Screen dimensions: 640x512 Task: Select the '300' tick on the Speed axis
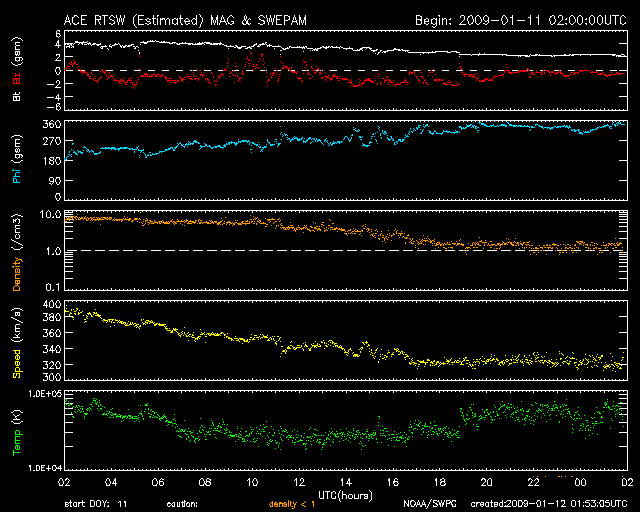[52, 377]
